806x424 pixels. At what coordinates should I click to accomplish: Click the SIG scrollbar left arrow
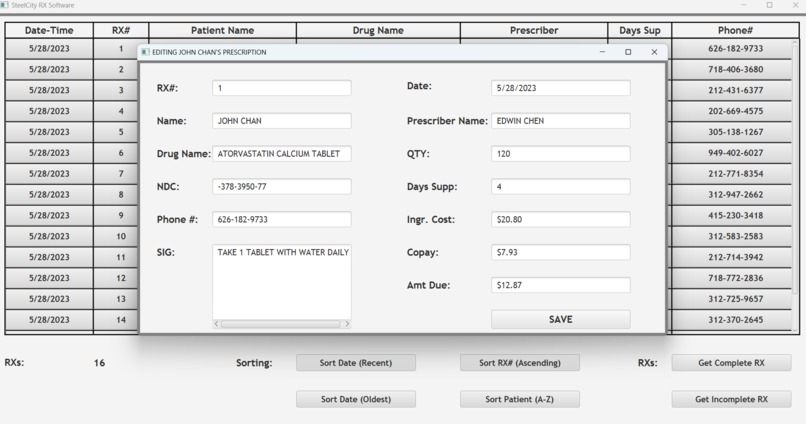(216, 324)
